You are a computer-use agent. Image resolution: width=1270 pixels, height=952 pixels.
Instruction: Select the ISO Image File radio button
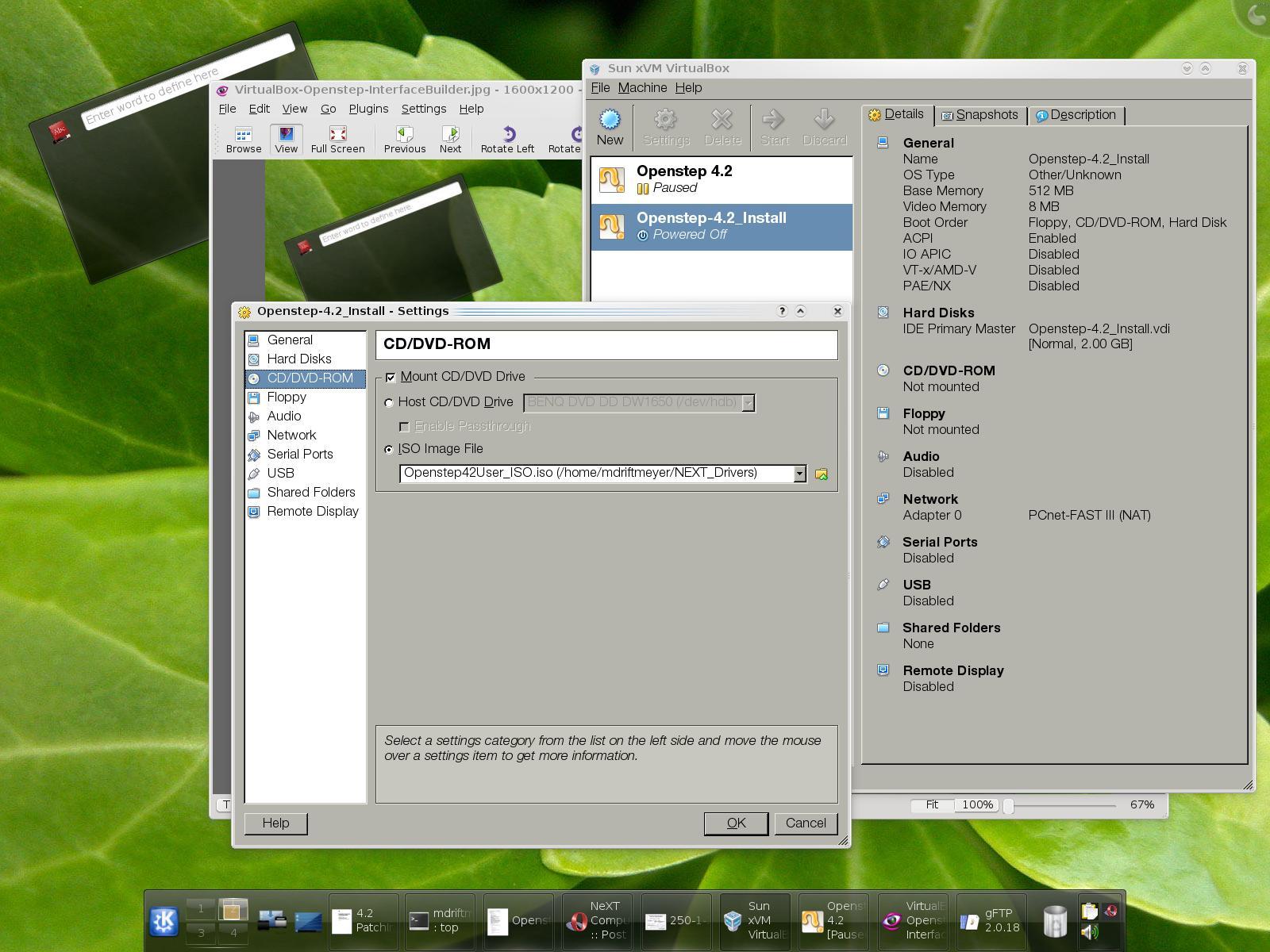point(388,449)
